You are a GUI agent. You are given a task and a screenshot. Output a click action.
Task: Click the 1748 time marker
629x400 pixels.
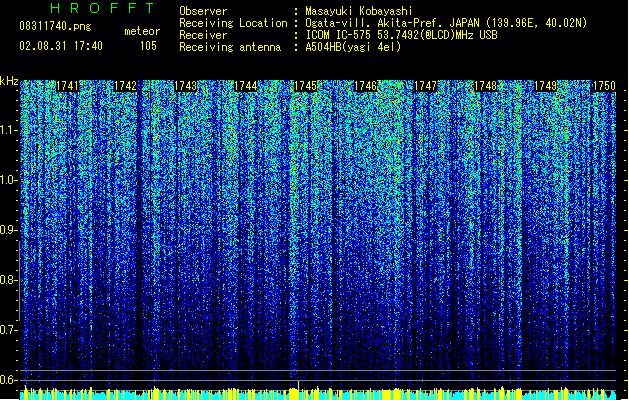pos(485,86)
